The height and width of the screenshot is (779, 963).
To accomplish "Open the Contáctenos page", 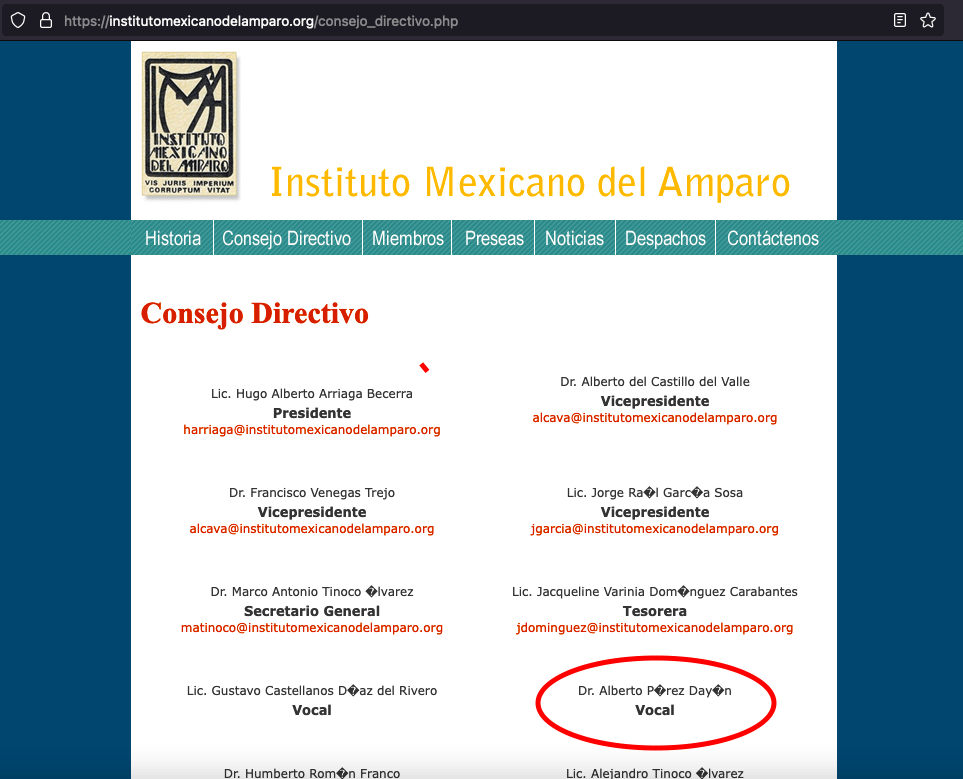I will point(773,238).
